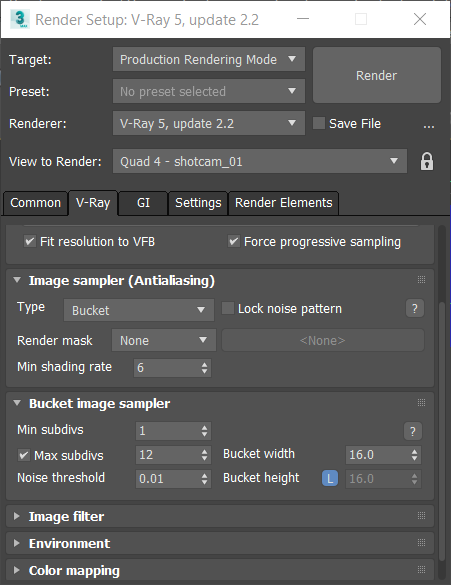Click the 3ds Max application logo icon

coord(19,19)
